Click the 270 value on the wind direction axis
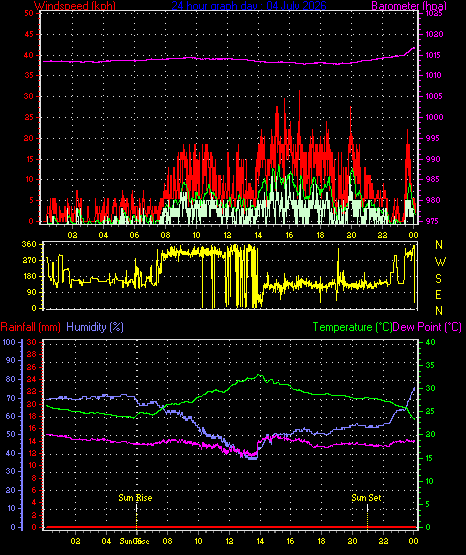The image size is (466, 555). pyautogui.click(x=29, y=261)
